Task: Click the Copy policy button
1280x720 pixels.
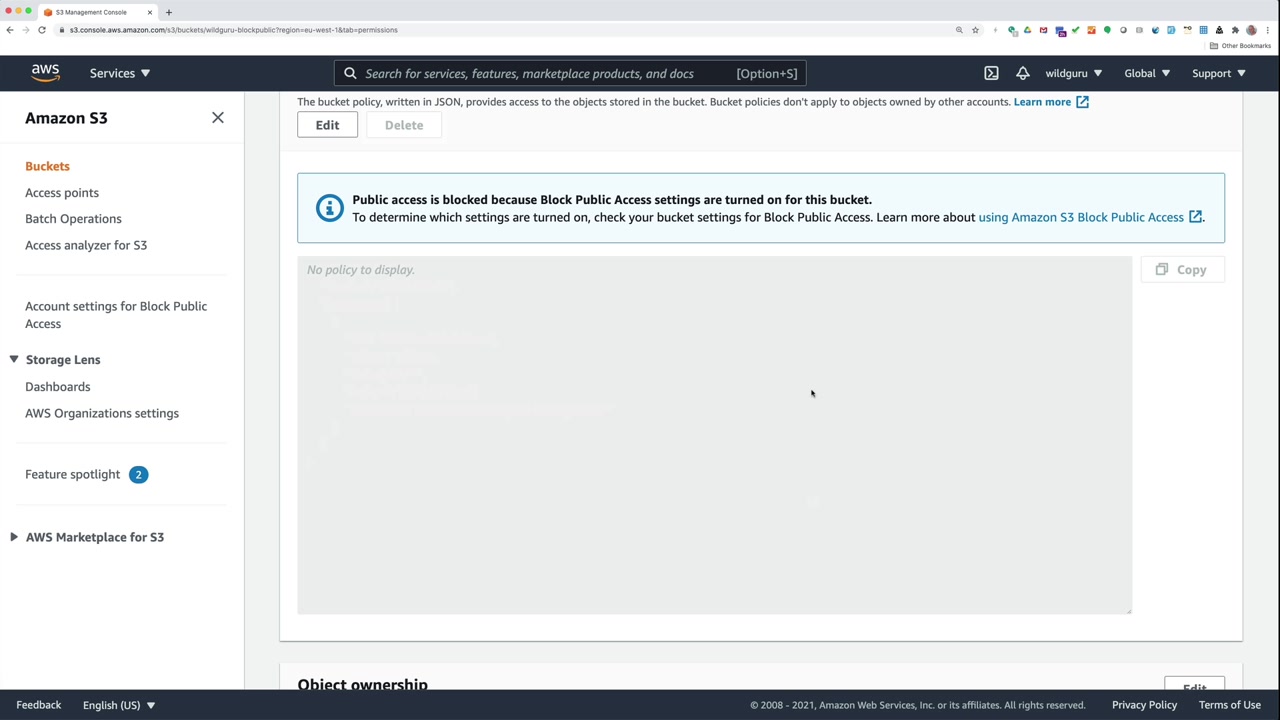Action: (1182, 270)
